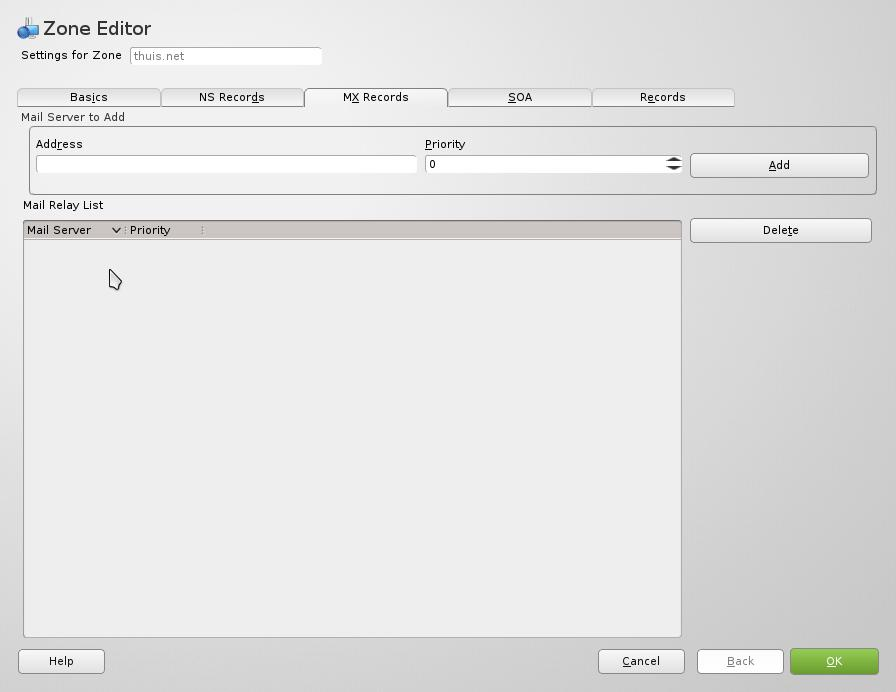The height and width of the screenshot is (692, 896).
Task: Click the Settings for Zone field
Action: 226,56
